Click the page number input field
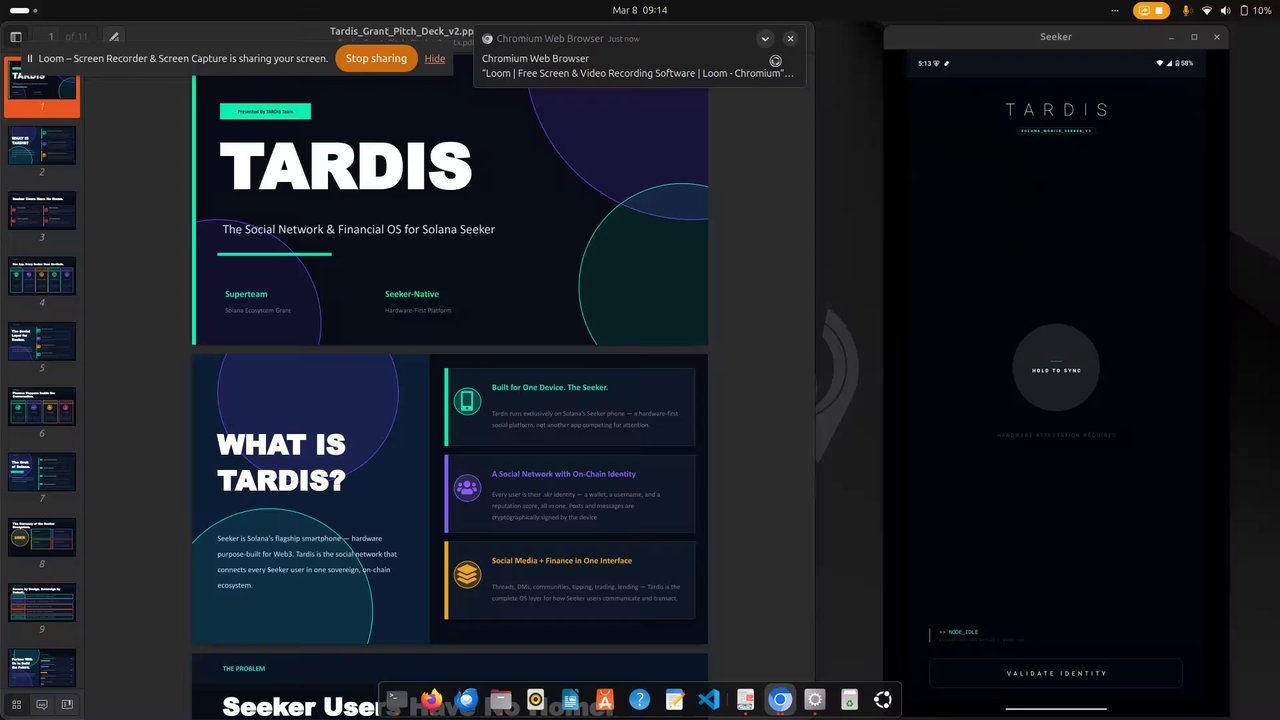1280x720 pixels. tap(51, 36)
